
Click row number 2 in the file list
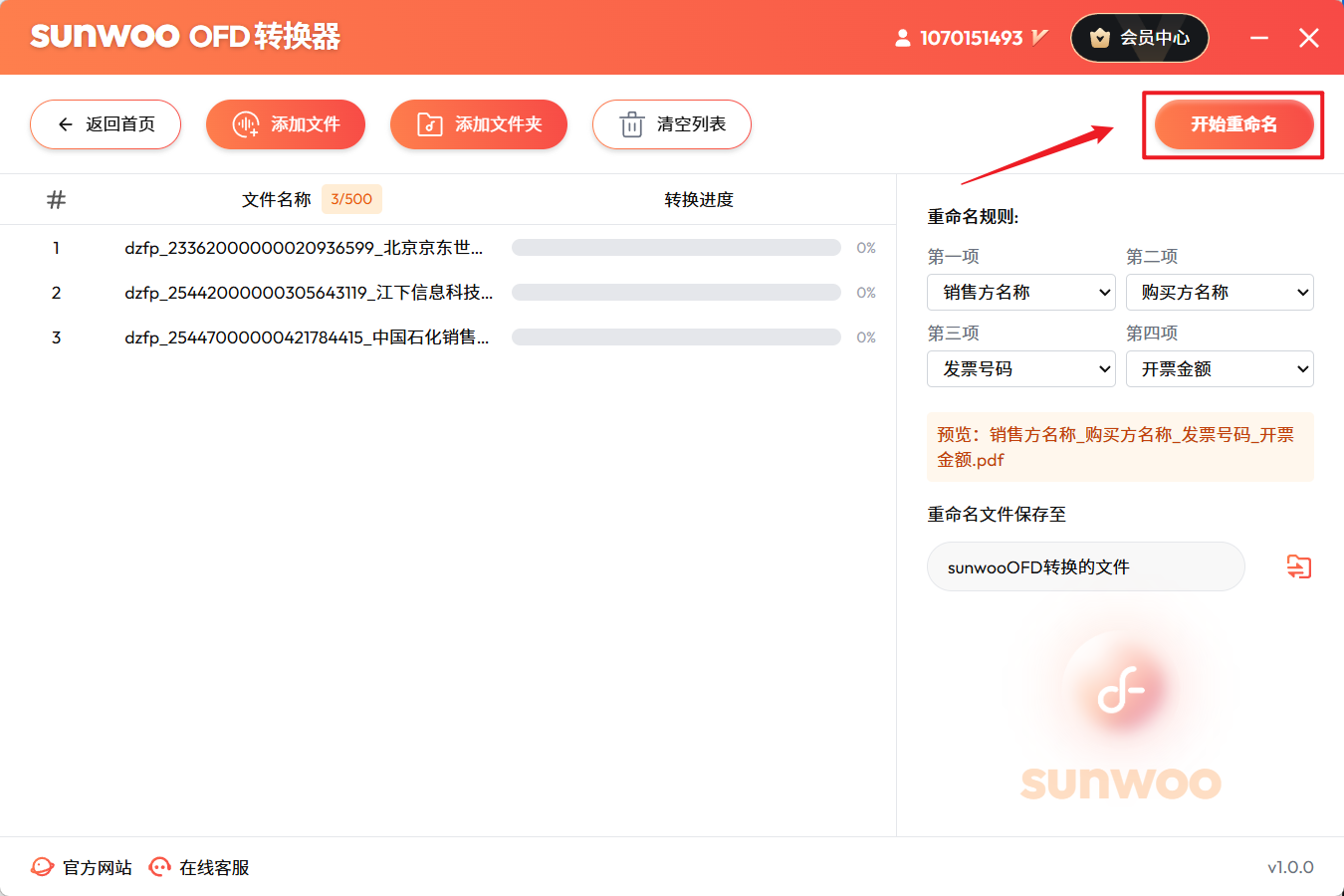[x=56, y=293]
